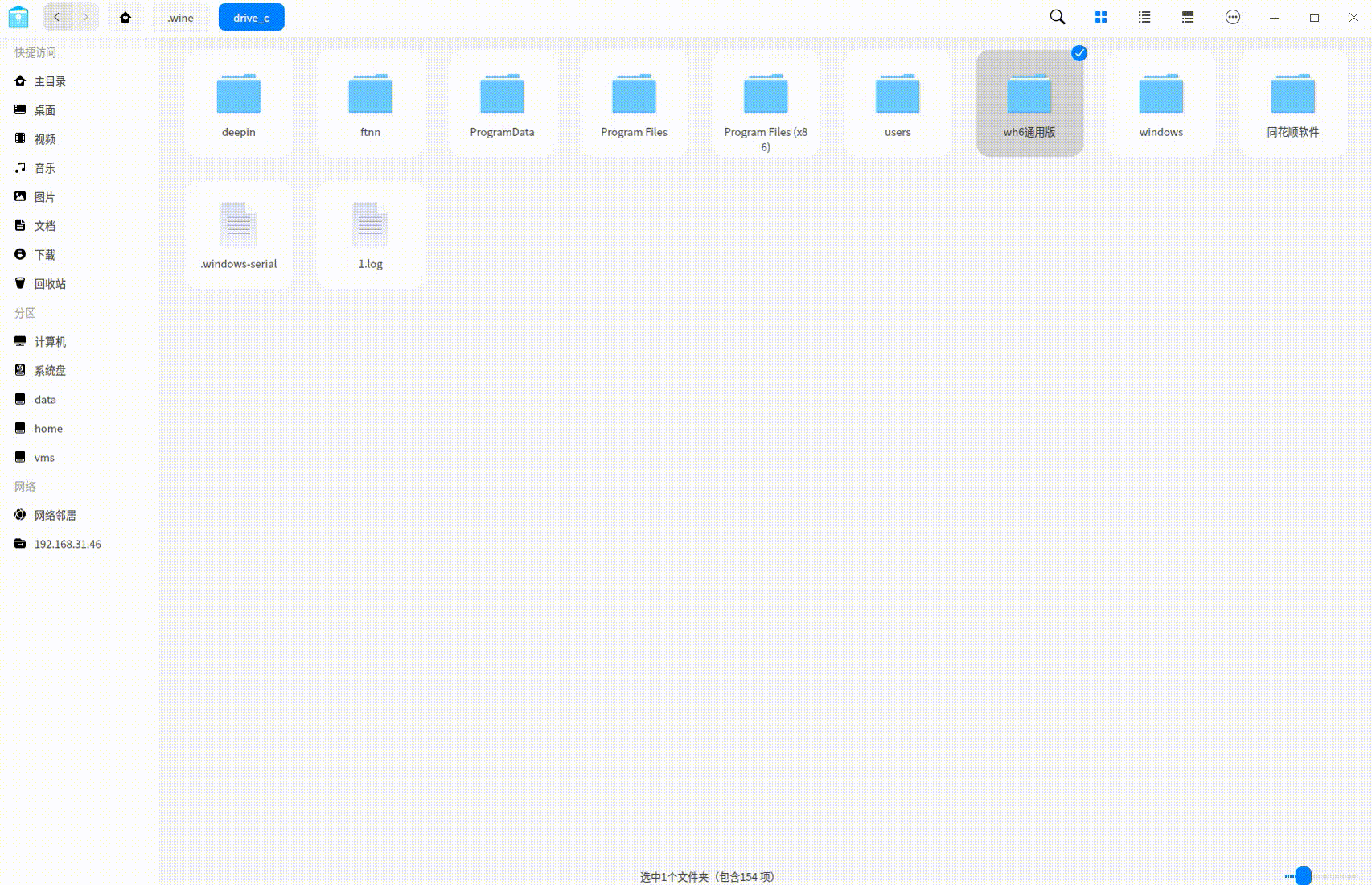Open the windows folder
Screen dimensions: 1372x885
coord(1161,104)
